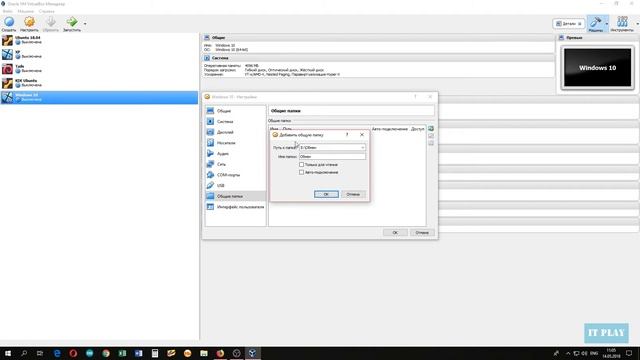Open the dropdown arrow next to Запустить
This screenshot has width=640, height=360.
point(85,24)
